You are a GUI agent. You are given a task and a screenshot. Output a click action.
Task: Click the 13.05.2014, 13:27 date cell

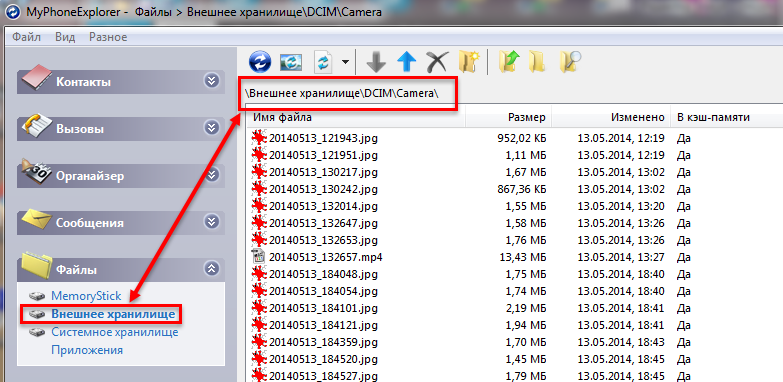pyautogui.click(x=621, y=257)
